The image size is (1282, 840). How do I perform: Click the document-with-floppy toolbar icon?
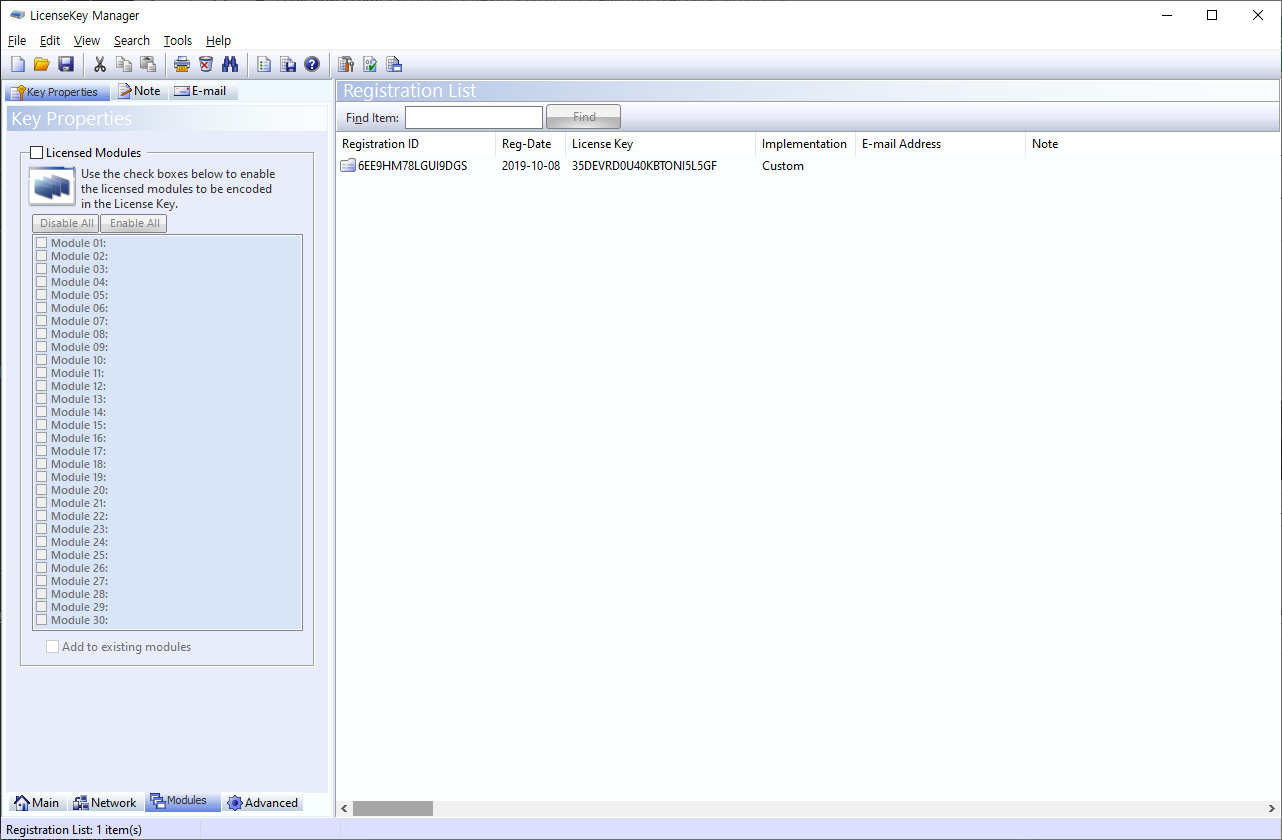pos(288,65)
